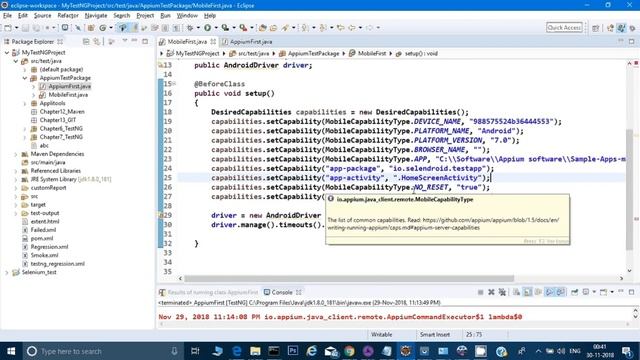This screenshot has width=640, height=360.
Task: Switch to Results of running class tab
Action: click(x=209, y=292)
